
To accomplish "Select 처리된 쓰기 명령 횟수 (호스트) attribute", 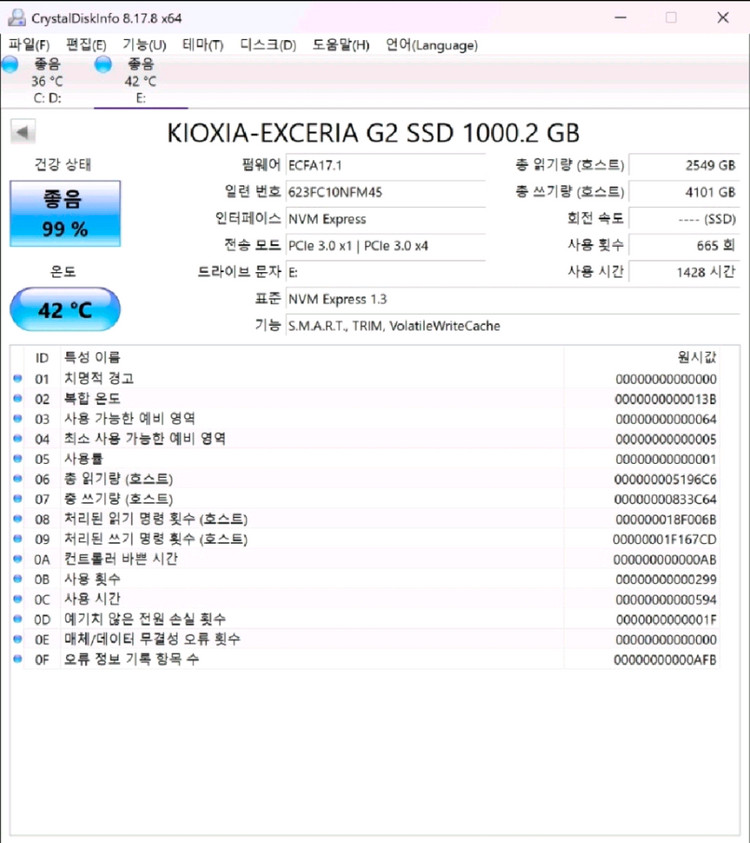I will click(x=156, y=539).
